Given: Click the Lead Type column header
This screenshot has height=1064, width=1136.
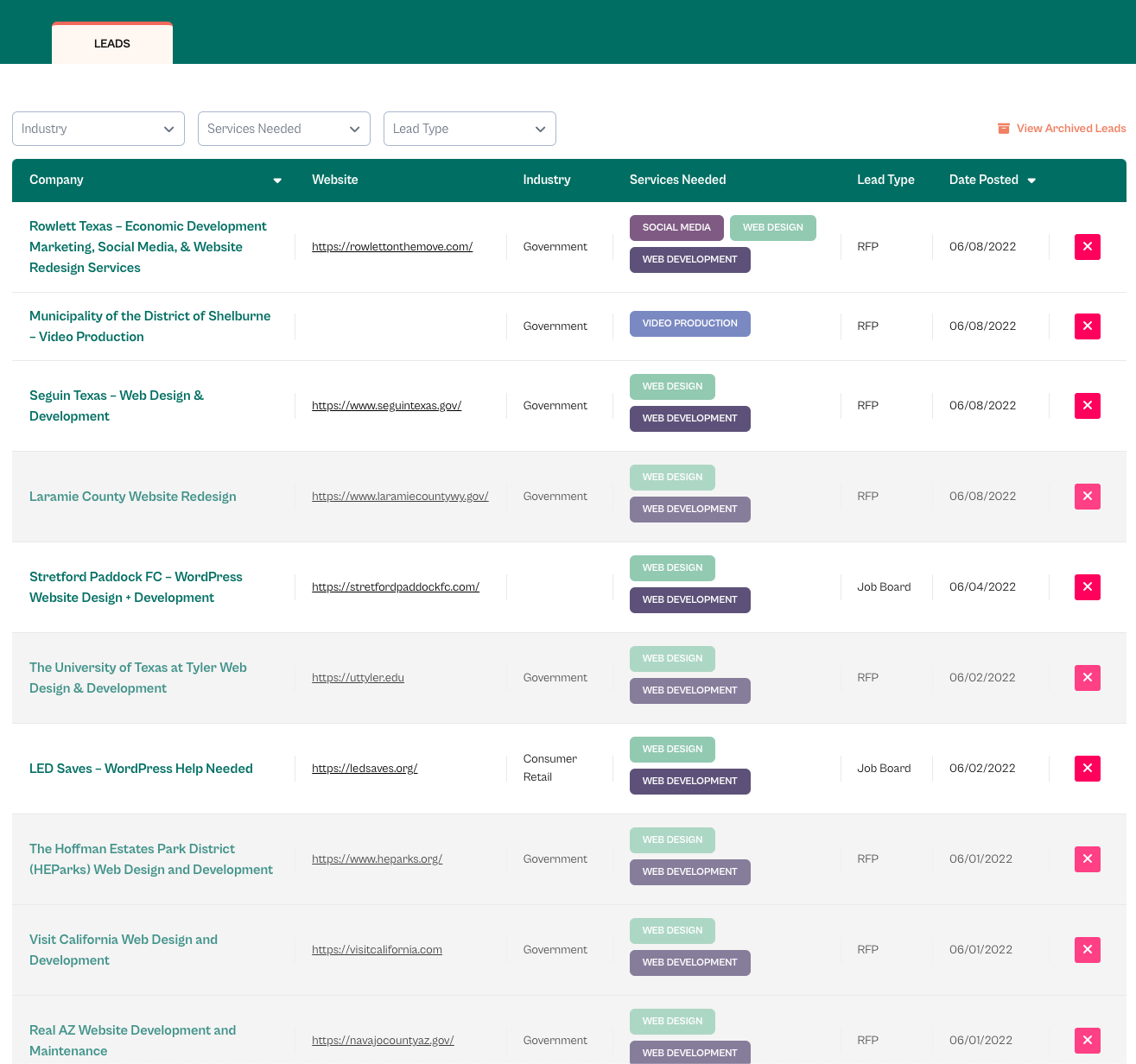Looking at the screenshot, I should click(x=885, y=180).
